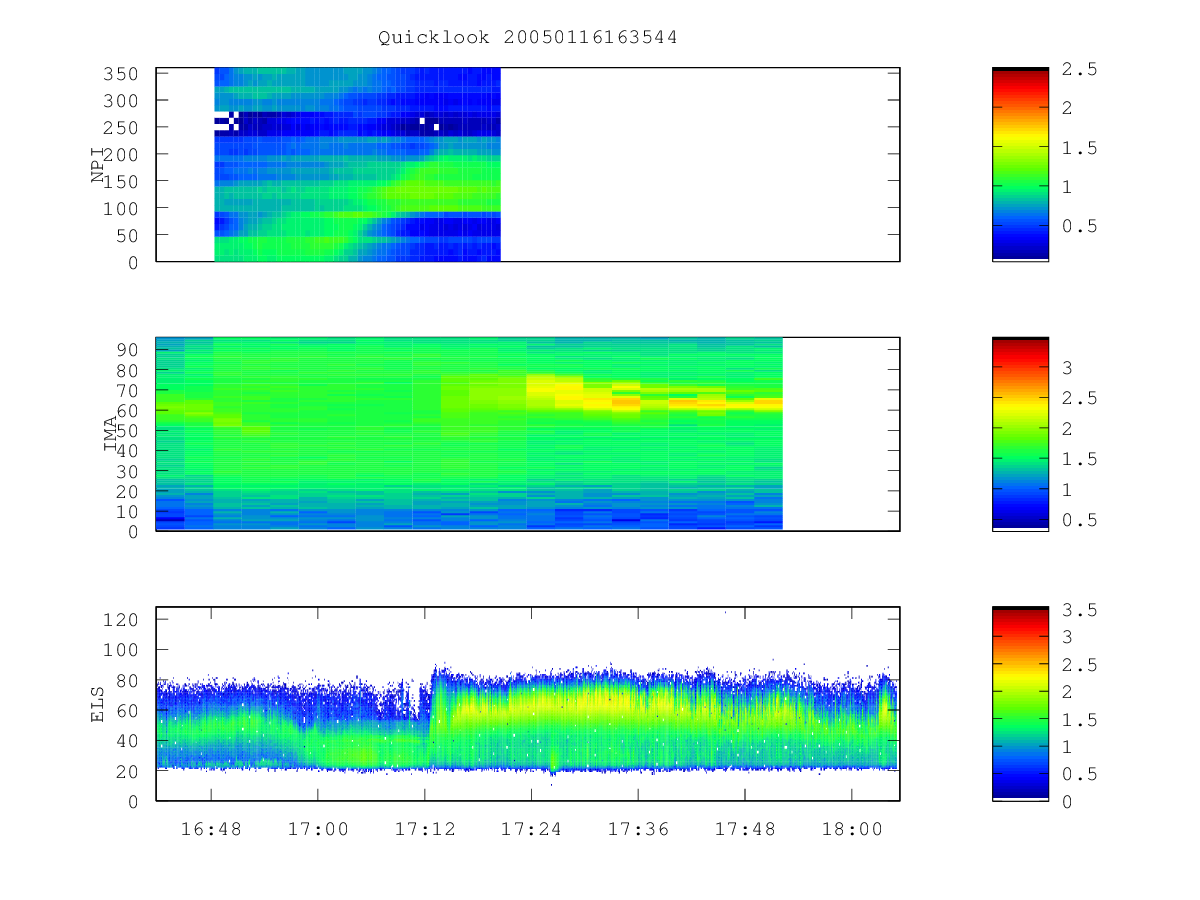The width and height of the screenshot is (1200, 900).
Task: Click the 17:36 time tick label
Action: pyautogui.click(x=638, y=829)
